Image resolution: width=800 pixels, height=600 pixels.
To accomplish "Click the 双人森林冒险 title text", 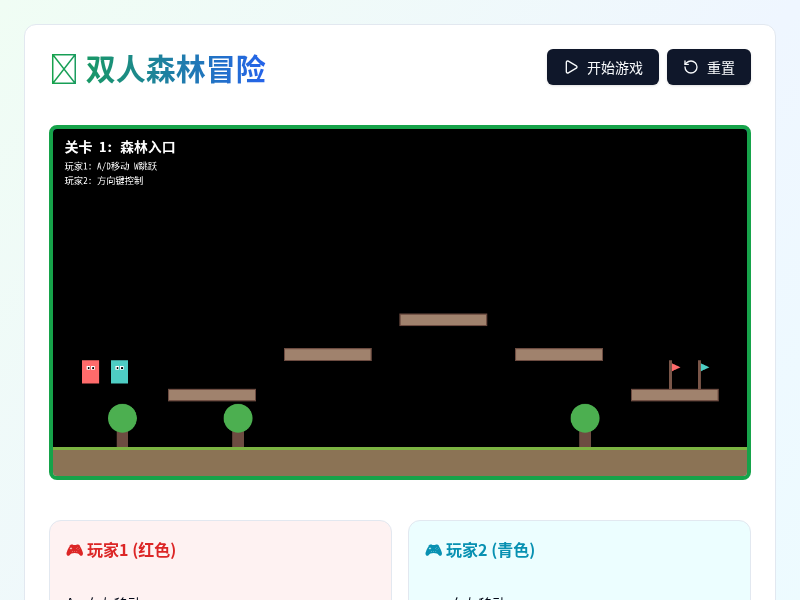I will (176, 69).
